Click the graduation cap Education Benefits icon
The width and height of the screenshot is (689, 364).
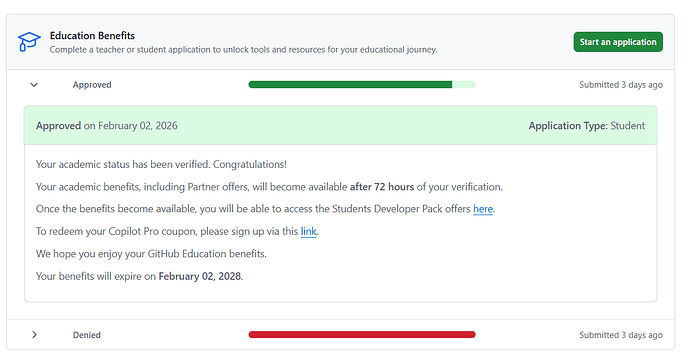point(29,42)
